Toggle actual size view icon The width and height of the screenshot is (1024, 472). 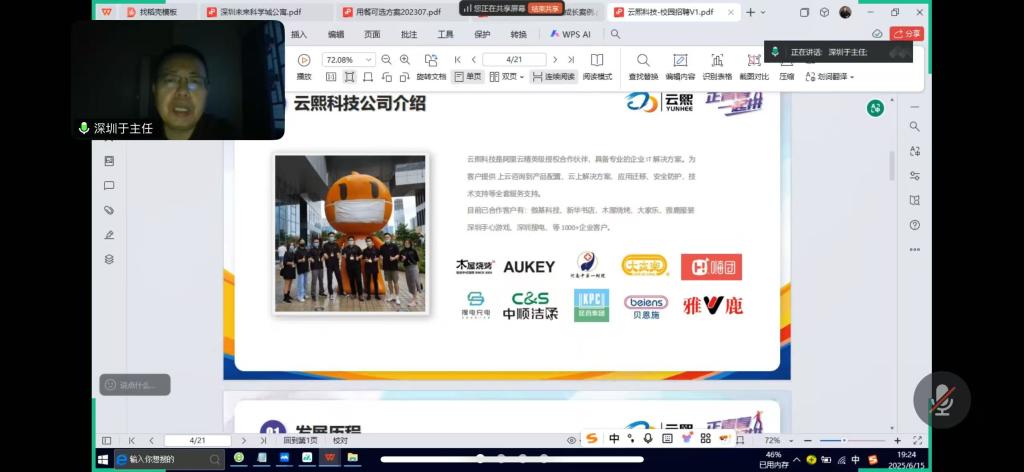(331, 76)
